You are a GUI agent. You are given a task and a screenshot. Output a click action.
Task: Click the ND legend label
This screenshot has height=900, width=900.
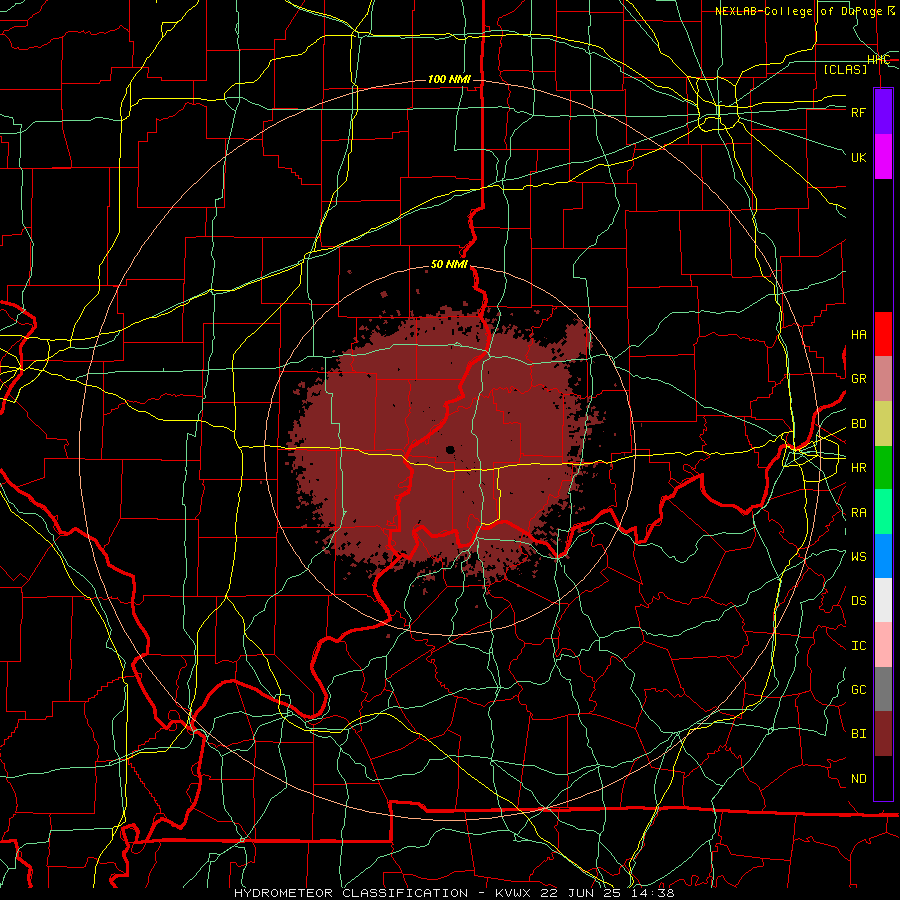[x=858, y=778]
